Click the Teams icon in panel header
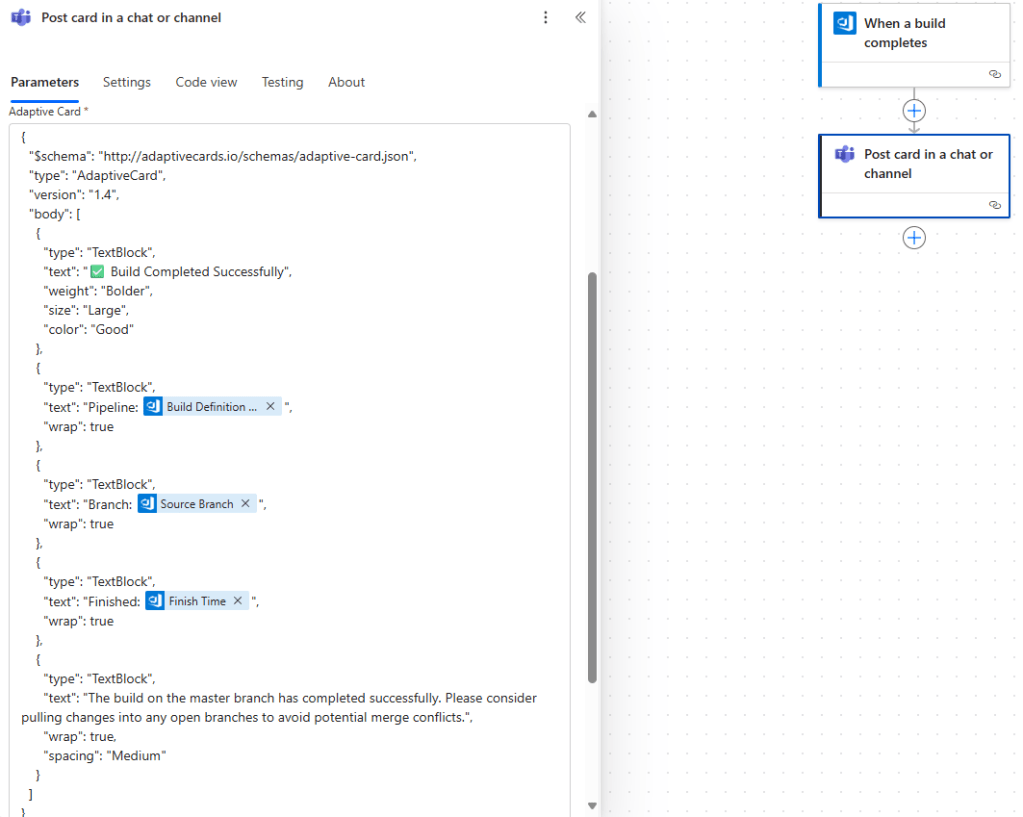The height and width of the screenshot is (817, 1023). pyautogui.click(x=20, y=18)
